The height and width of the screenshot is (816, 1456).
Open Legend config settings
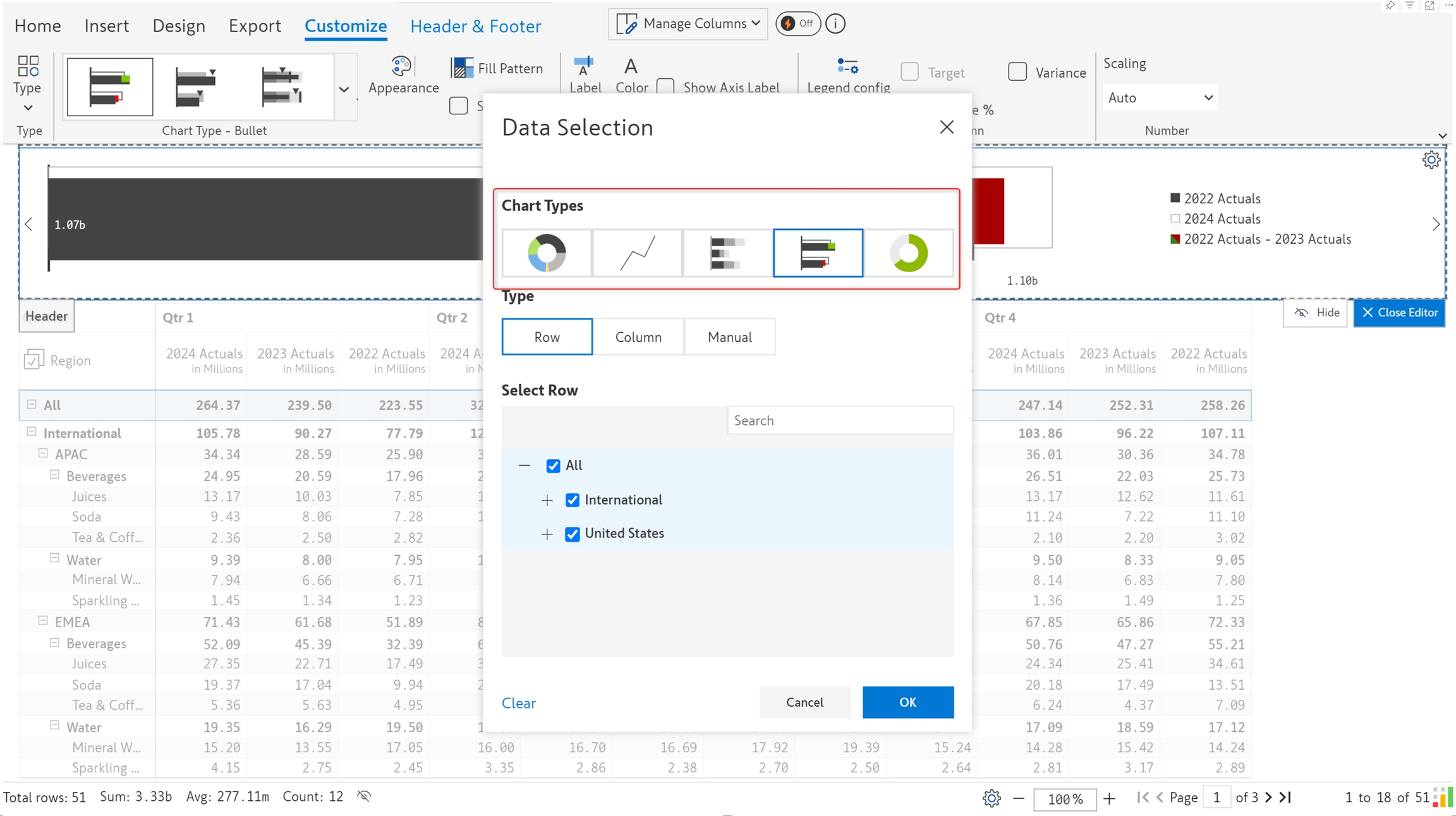click(848, 67)
